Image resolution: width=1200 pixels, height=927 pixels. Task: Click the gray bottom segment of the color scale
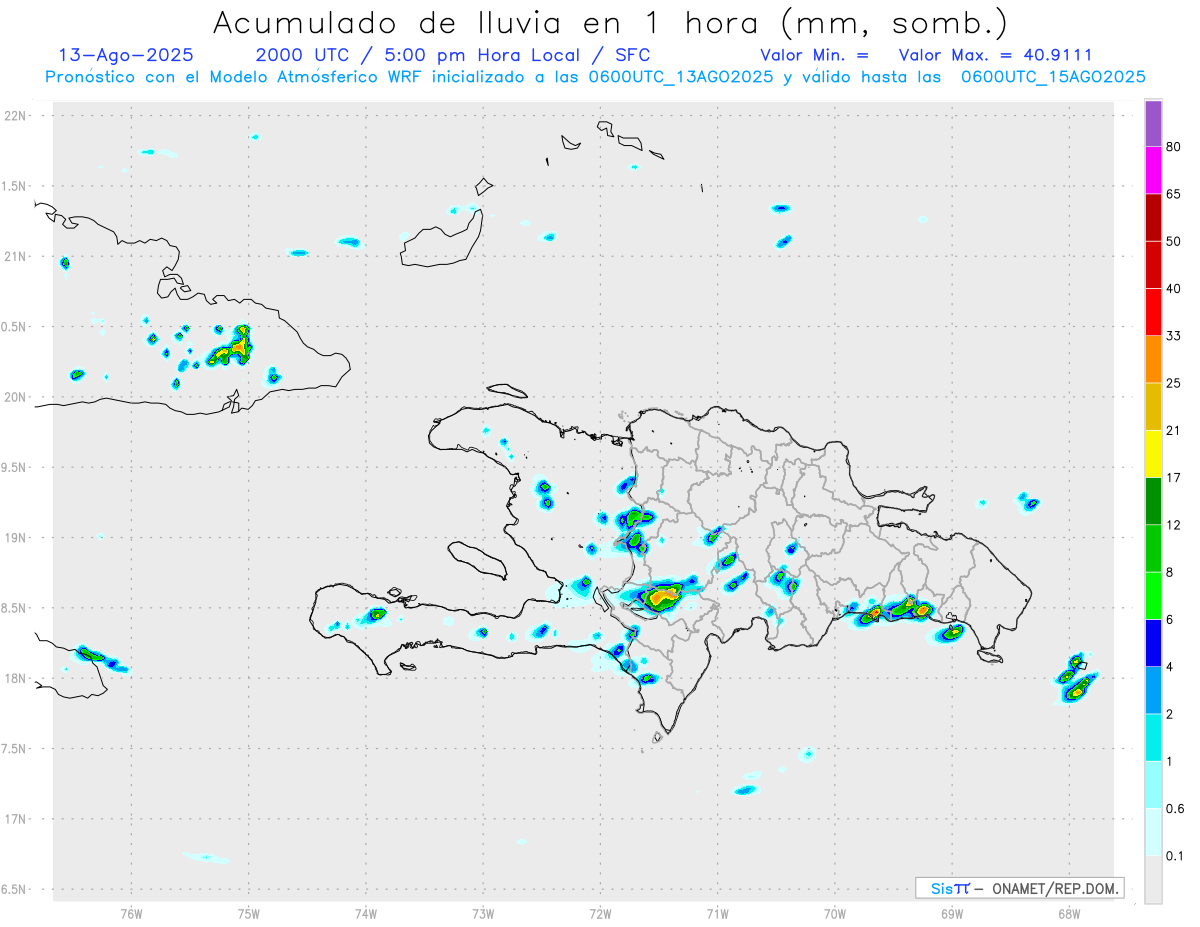pos(1153,880)
